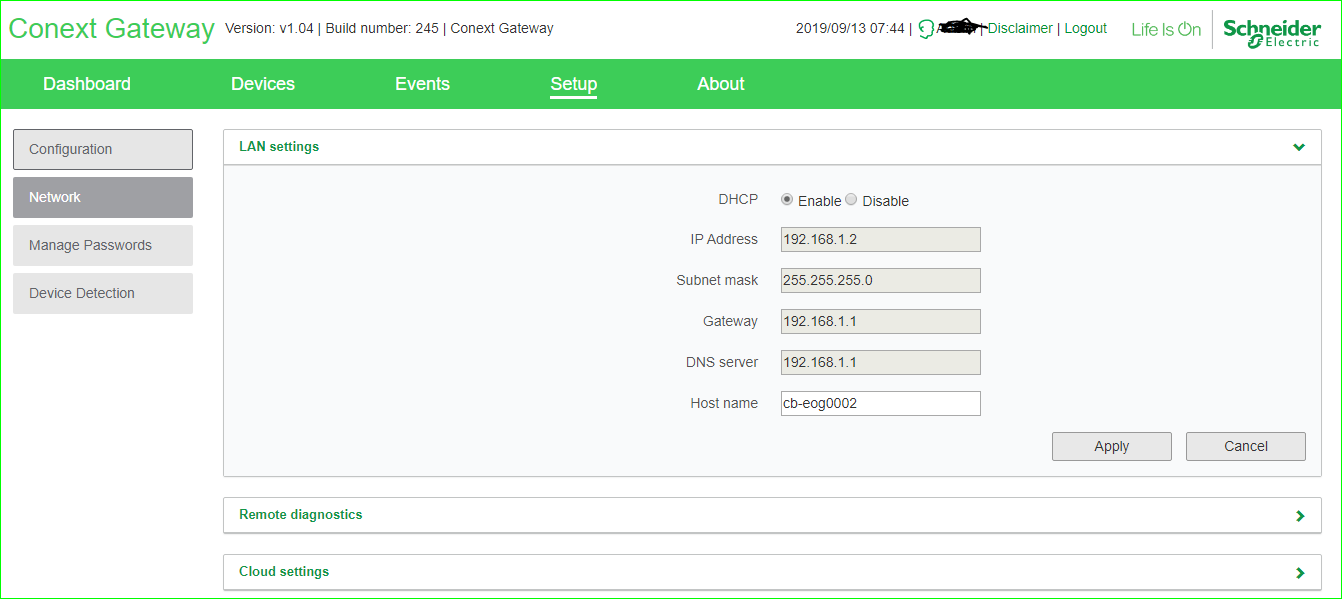Click the Host name label
Screen dimensions: 1342x599
724,403
